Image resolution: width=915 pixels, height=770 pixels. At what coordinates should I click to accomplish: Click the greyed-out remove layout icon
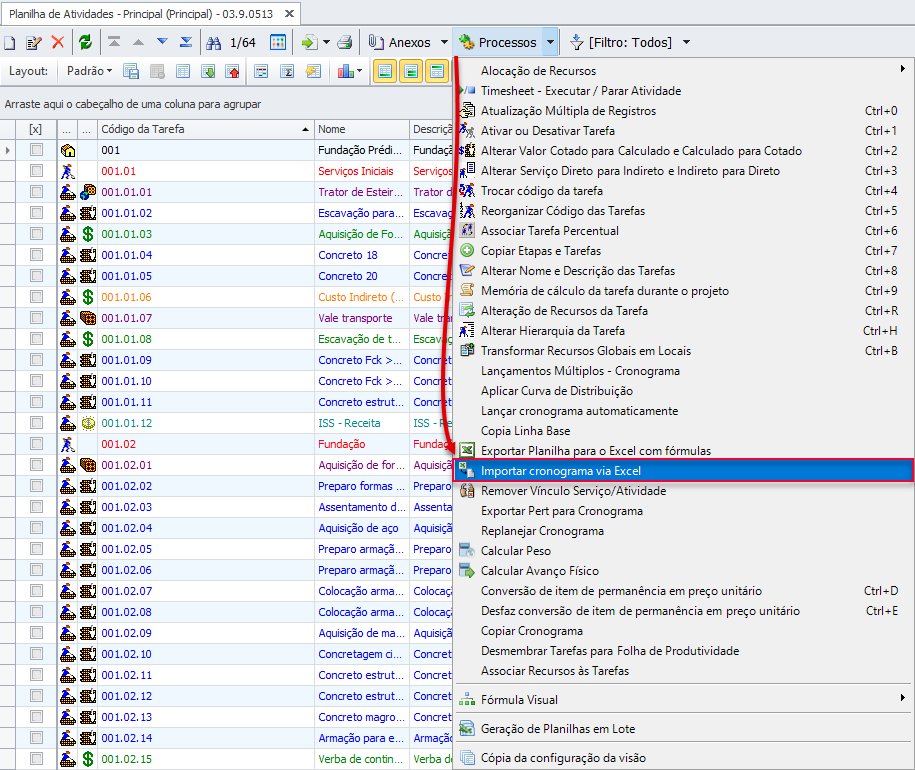pos(157,71)
